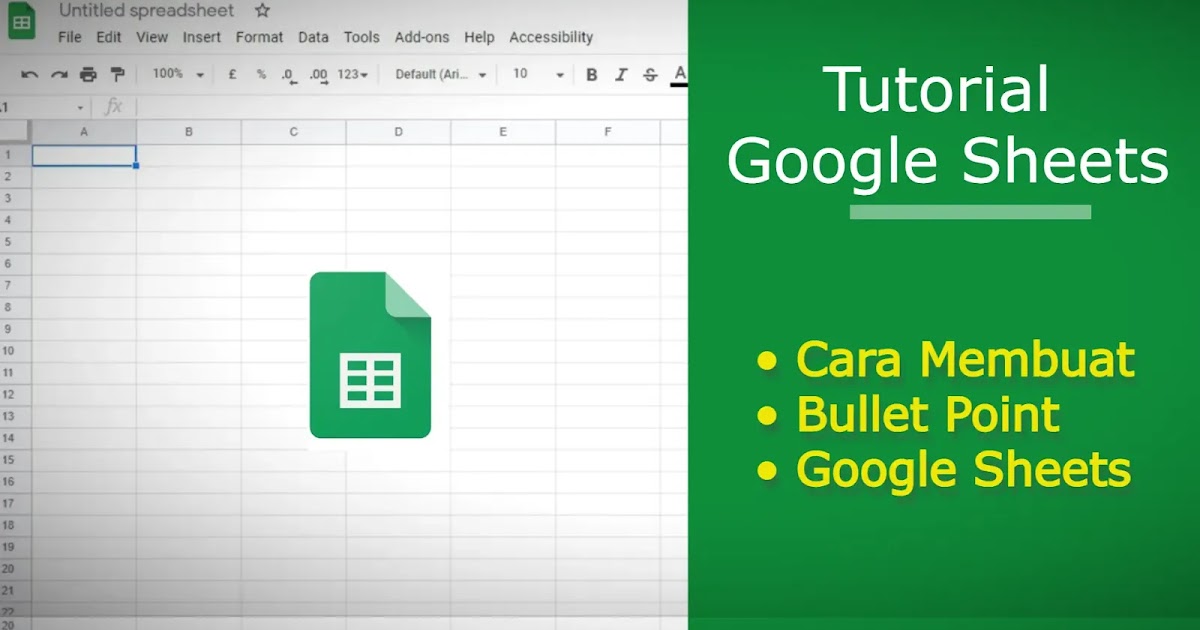The image size is (1200, 630).
Task: Toggle strikethrough formatting
Action: (648, 75)
